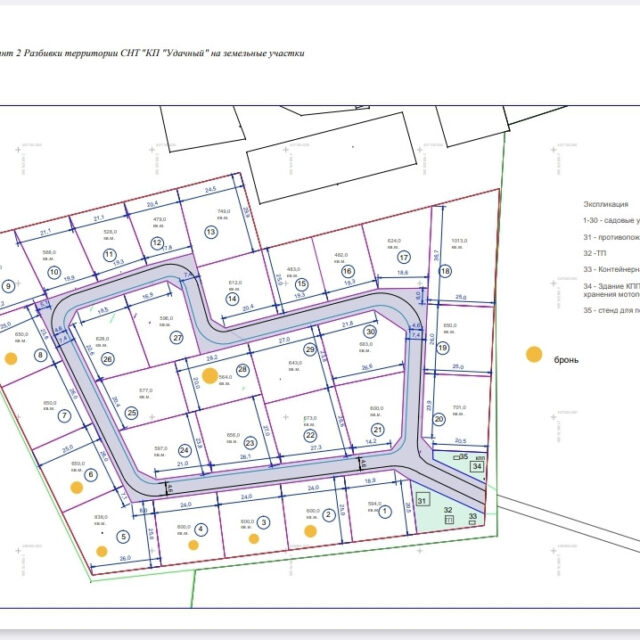
Task: Click orange reservation dot on plot 8
Action: coord(11,358)
